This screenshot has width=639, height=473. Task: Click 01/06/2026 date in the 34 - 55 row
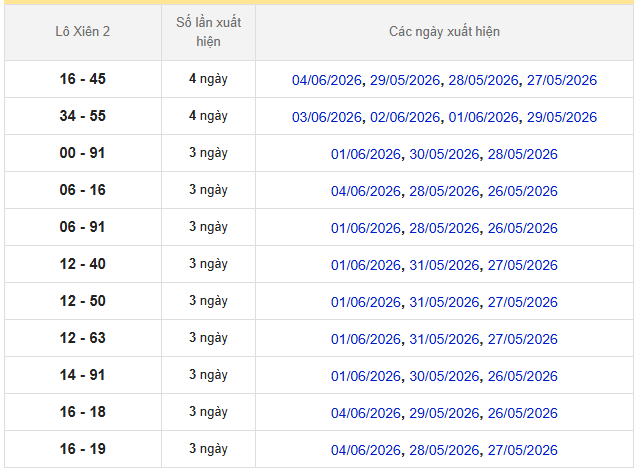[484, 117]
